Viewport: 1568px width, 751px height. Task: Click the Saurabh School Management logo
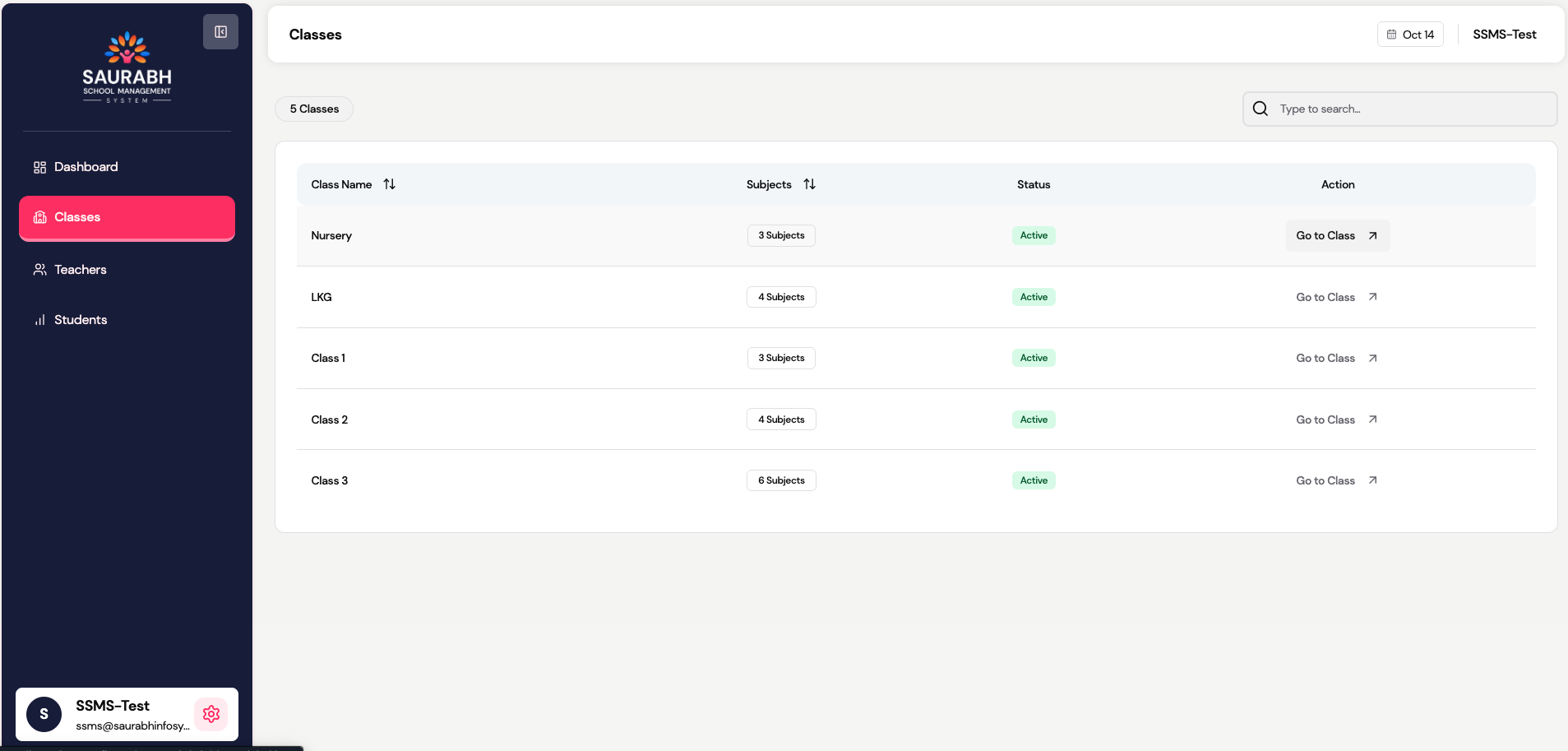pos(127,67)
